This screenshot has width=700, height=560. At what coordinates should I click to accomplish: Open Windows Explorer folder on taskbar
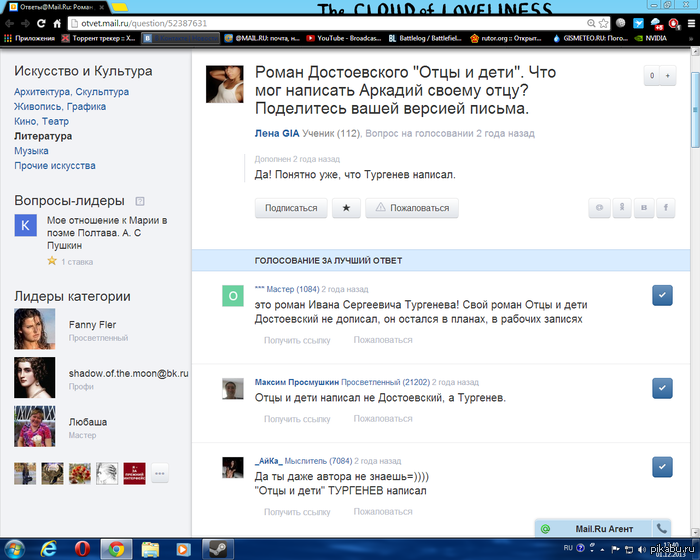[x=150, y=549]
